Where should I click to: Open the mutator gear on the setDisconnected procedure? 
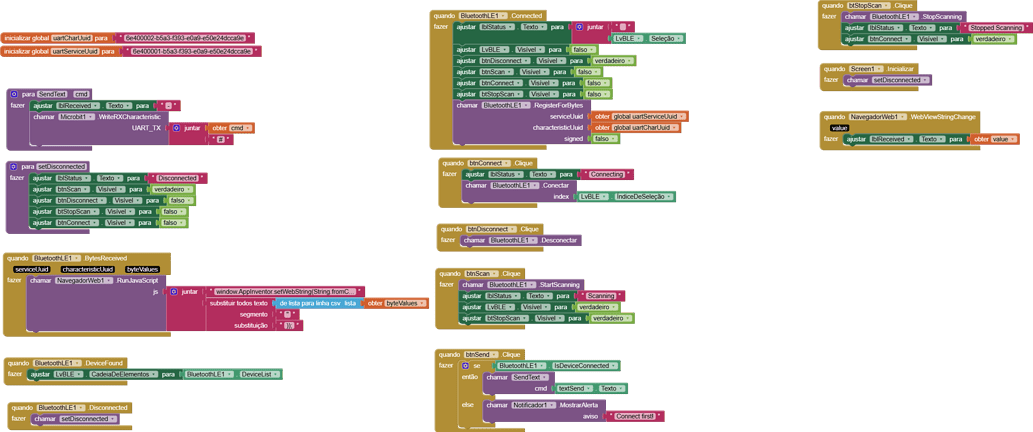[14, 167]
